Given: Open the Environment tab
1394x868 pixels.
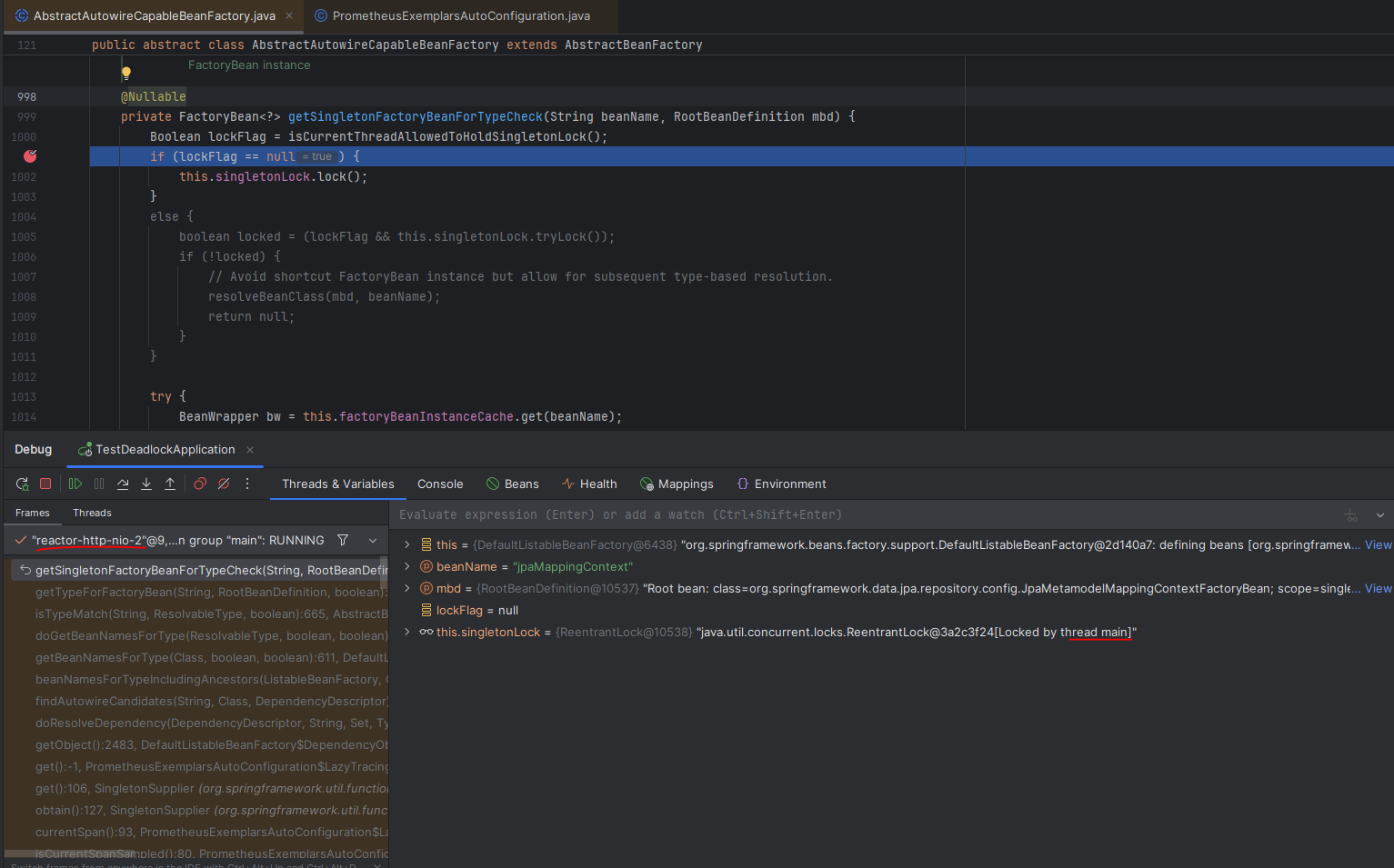Looking at the screenshot, I should [781, 484].
